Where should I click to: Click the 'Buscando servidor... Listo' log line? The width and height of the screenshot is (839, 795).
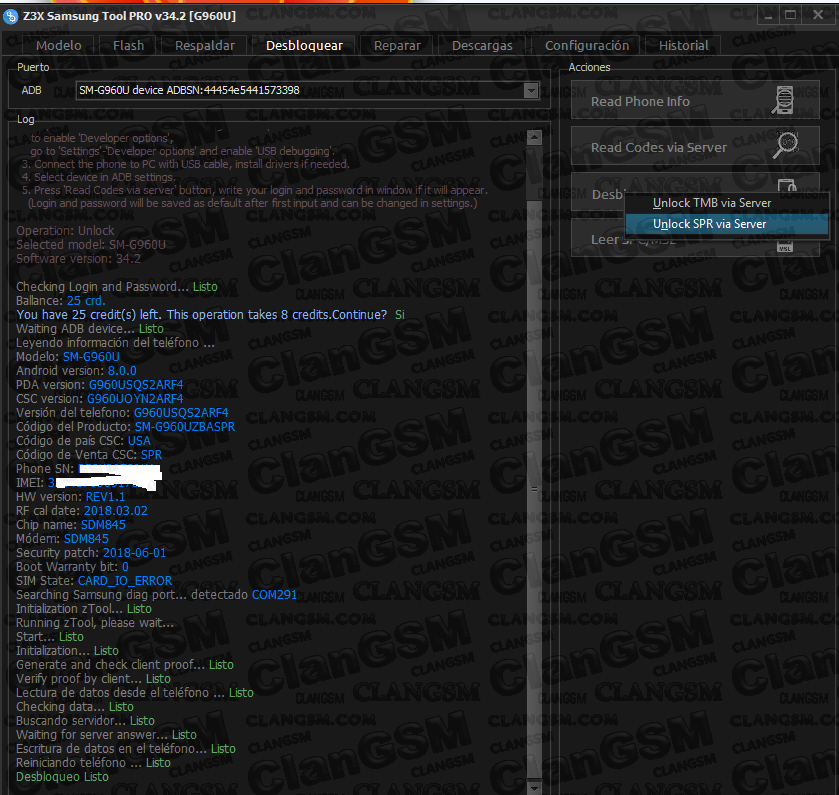pyautogui.click(x=85, y=721)
